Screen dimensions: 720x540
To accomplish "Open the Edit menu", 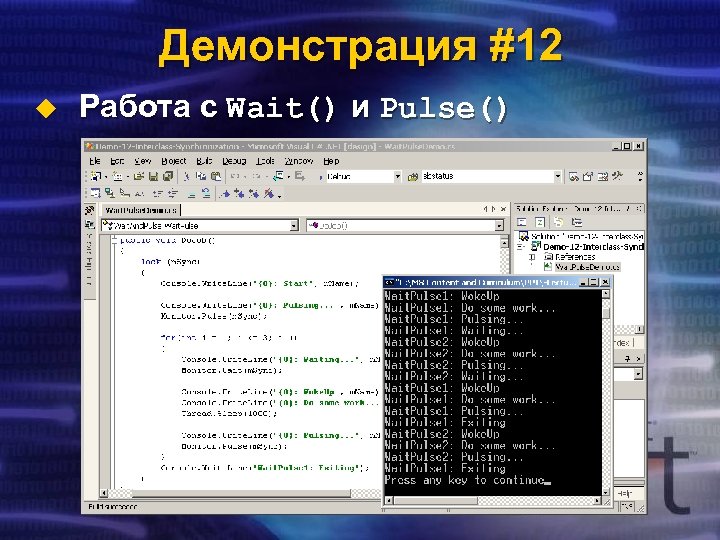I will point(117,161).
